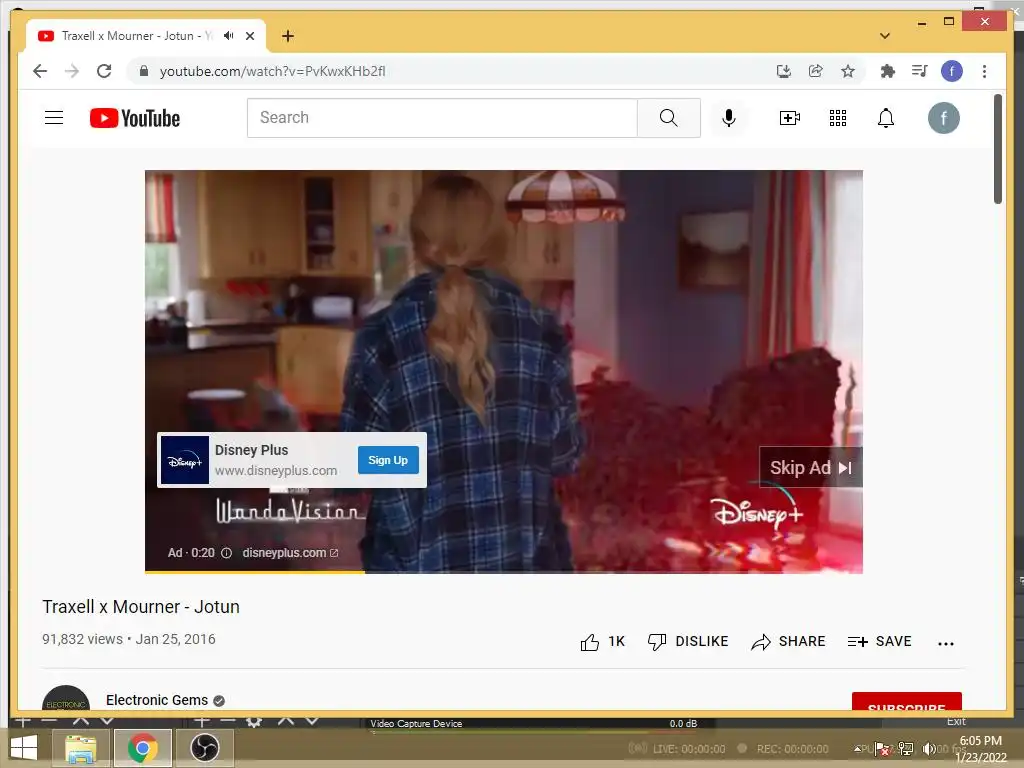
Task: Click the address bar URL
Action: [272, 71]
